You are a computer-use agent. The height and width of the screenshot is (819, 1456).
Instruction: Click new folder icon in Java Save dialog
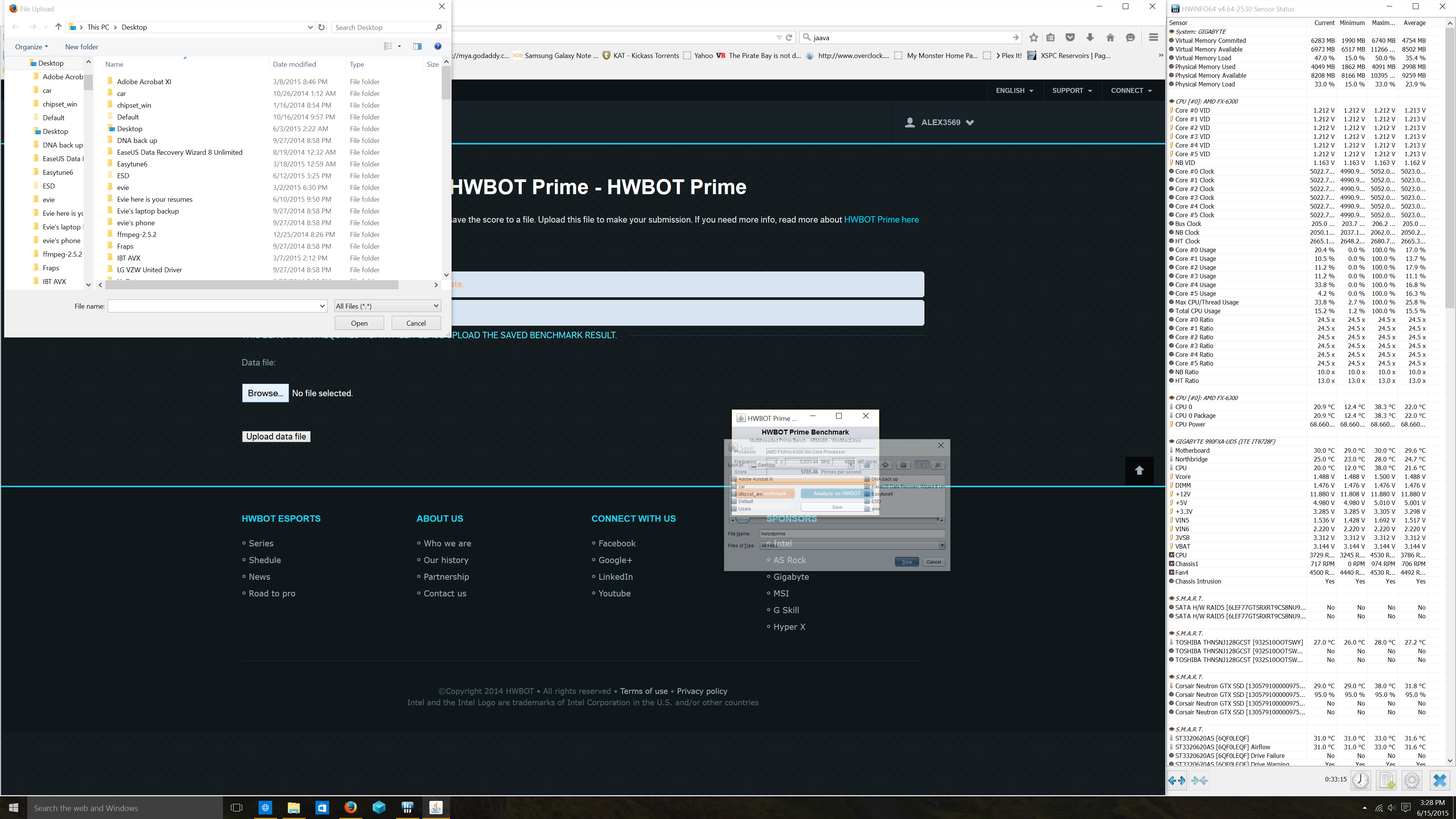[x=903, y=464]
